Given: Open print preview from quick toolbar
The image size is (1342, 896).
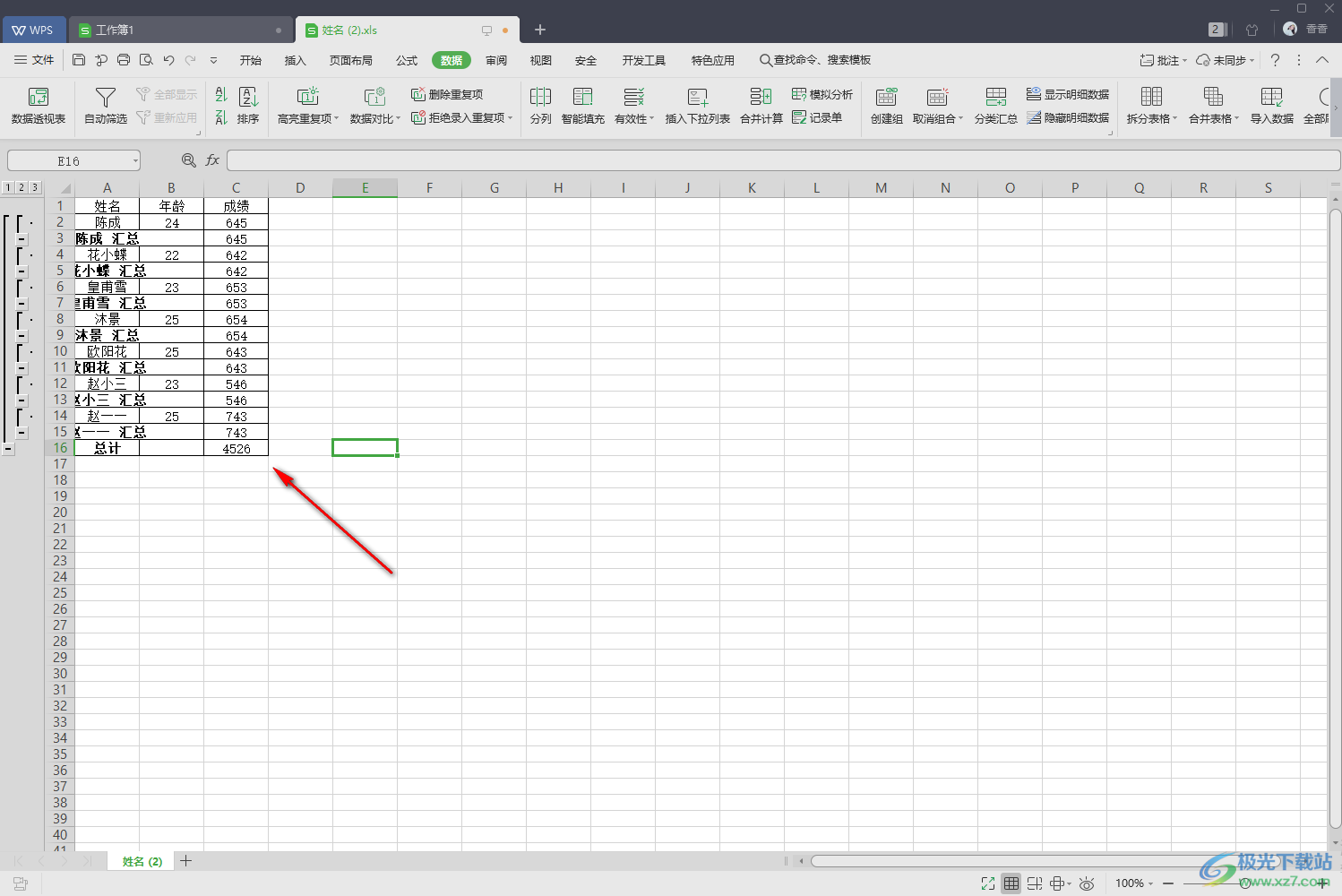Looking at the screenshot, I should pyautogui.click(x=146, y=60).
